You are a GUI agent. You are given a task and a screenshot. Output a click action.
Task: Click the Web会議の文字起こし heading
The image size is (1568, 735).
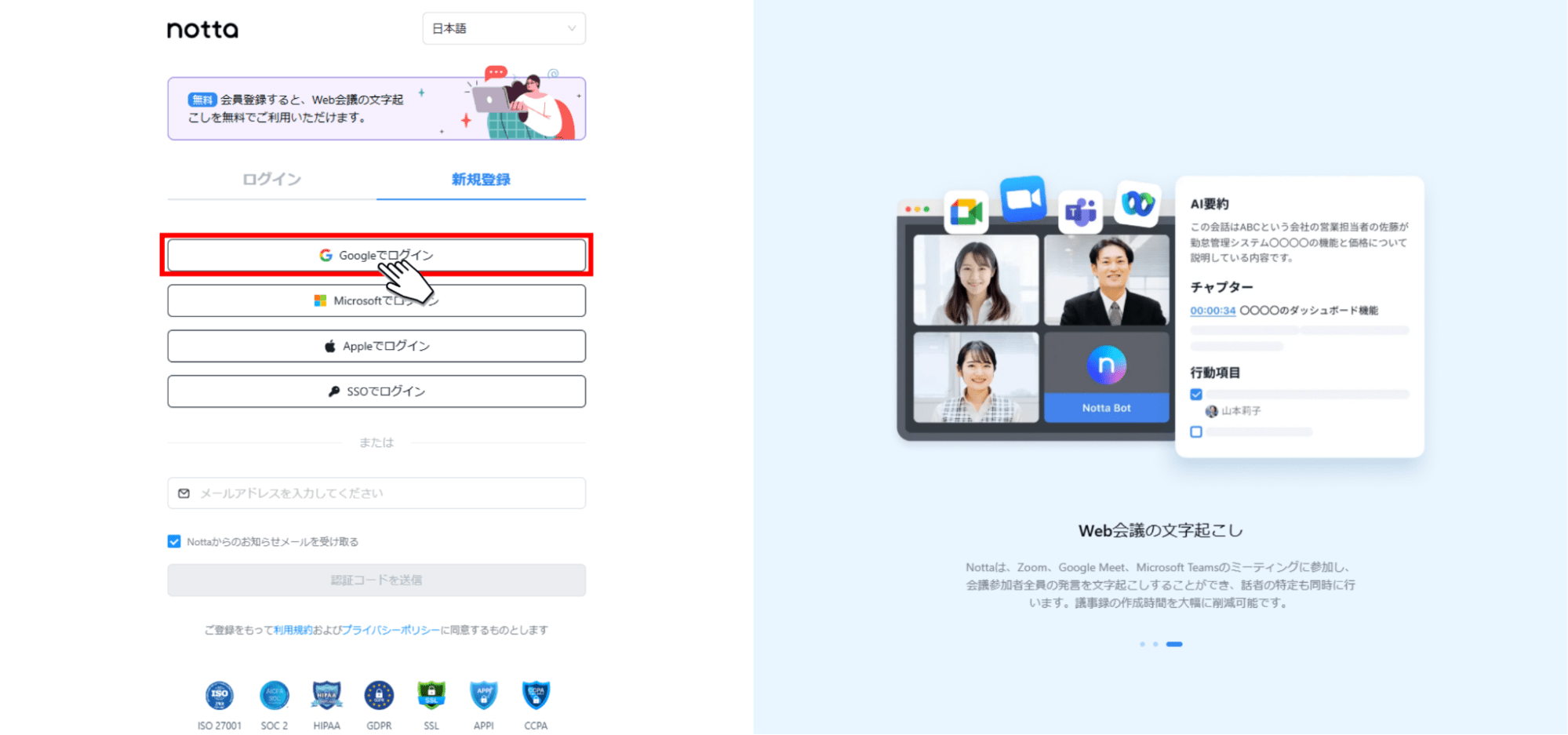(1161, 531)
